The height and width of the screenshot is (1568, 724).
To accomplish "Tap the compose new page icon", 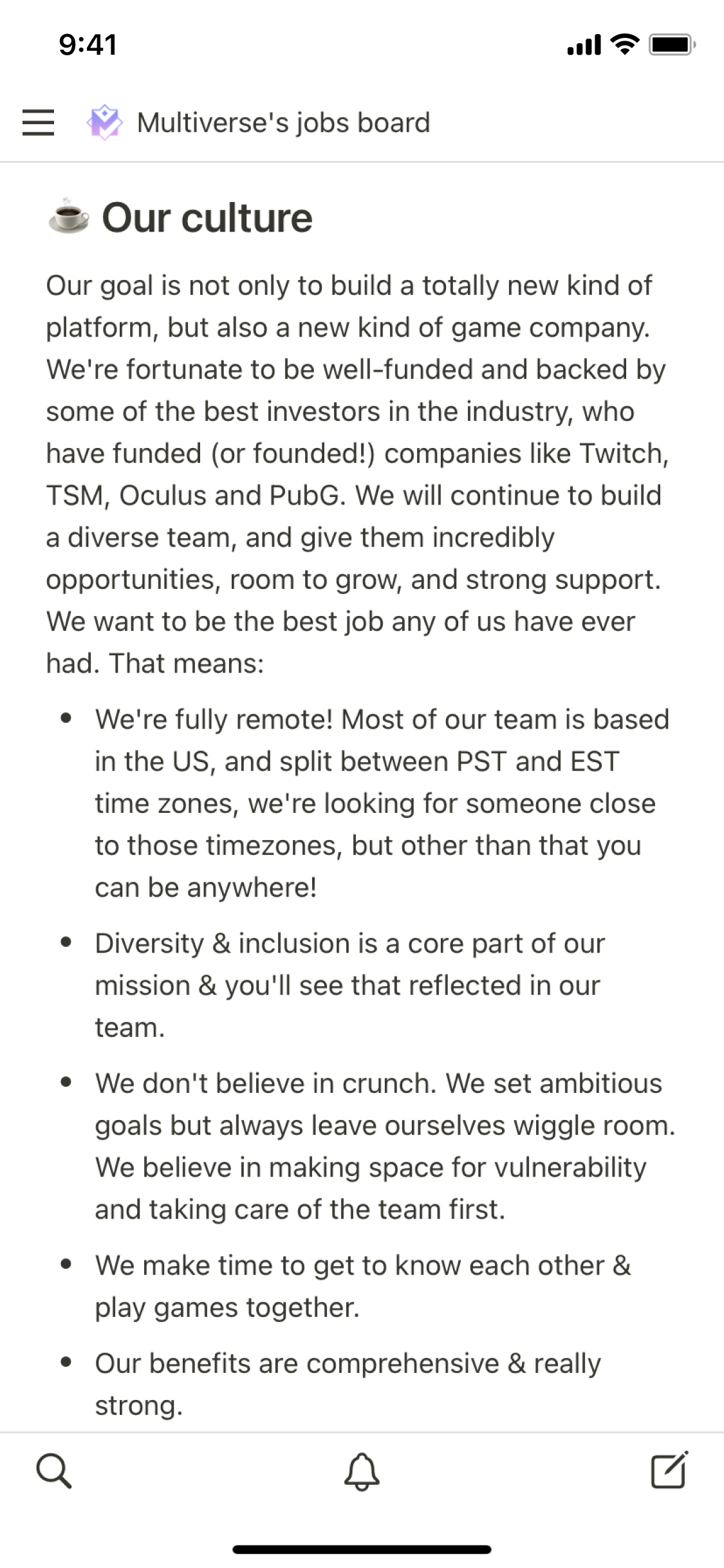I will coord(669,1471).
